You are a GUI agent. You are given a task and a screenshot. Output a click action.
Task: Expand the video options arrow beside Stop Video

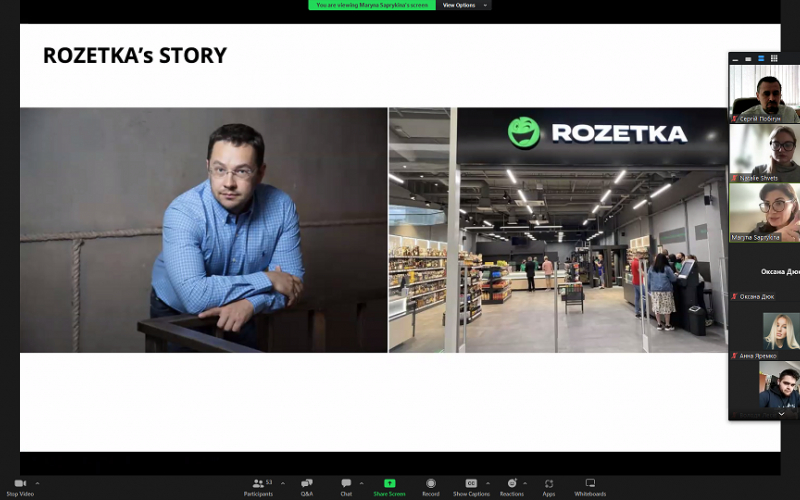(37, 483)
